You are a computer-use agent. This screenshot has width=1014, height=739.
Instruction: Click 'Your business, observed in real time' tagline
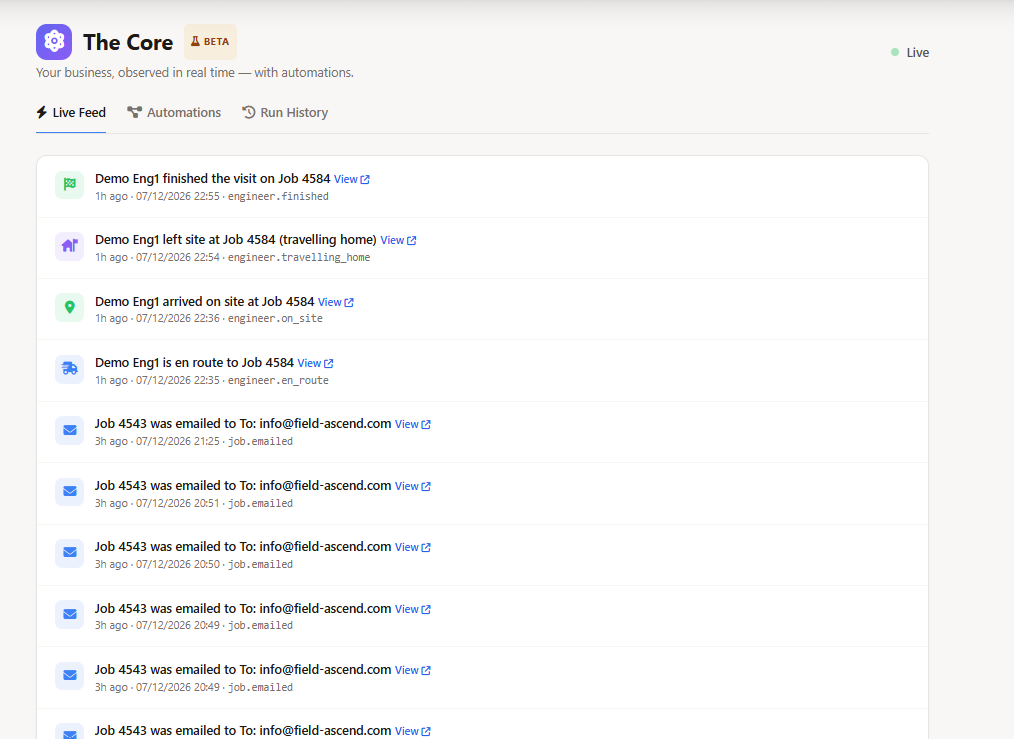tap(195, 72)
